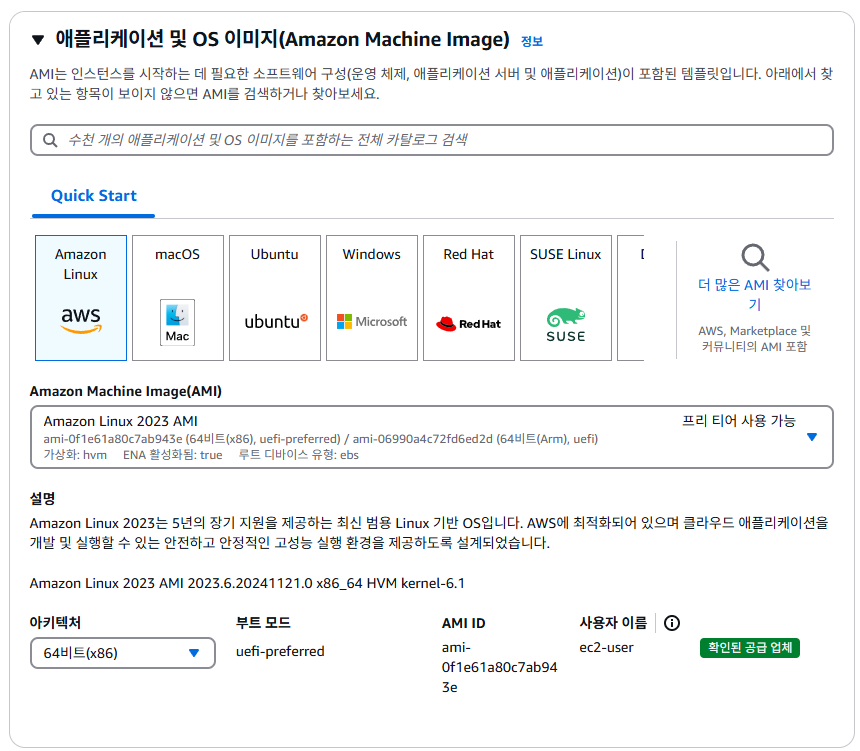
Task: Click the AMI ID value ami-0f1e61a80c7ab943e
Action: [x=499, y=667]
